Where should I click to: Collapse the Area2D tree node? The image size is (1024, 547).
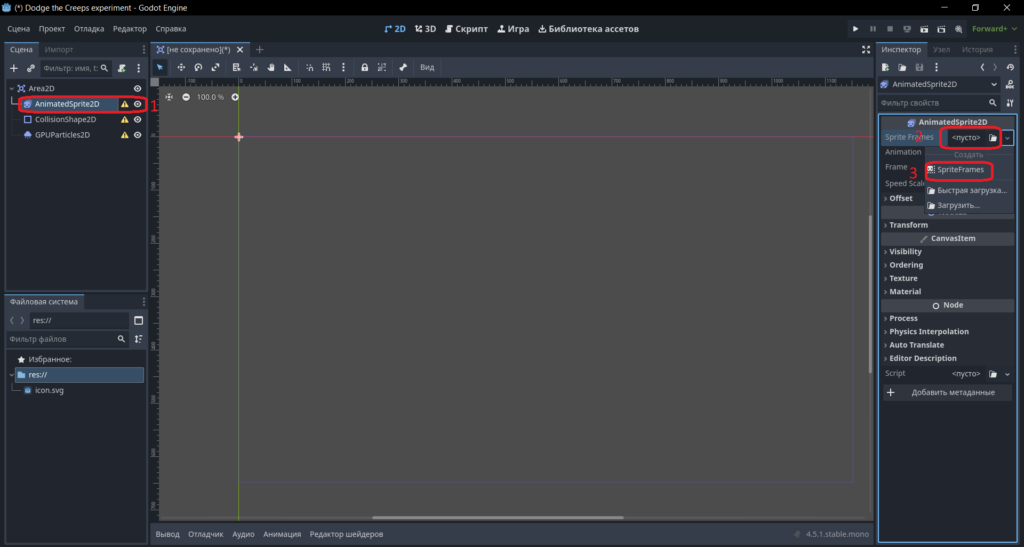(x=11, y=88)
